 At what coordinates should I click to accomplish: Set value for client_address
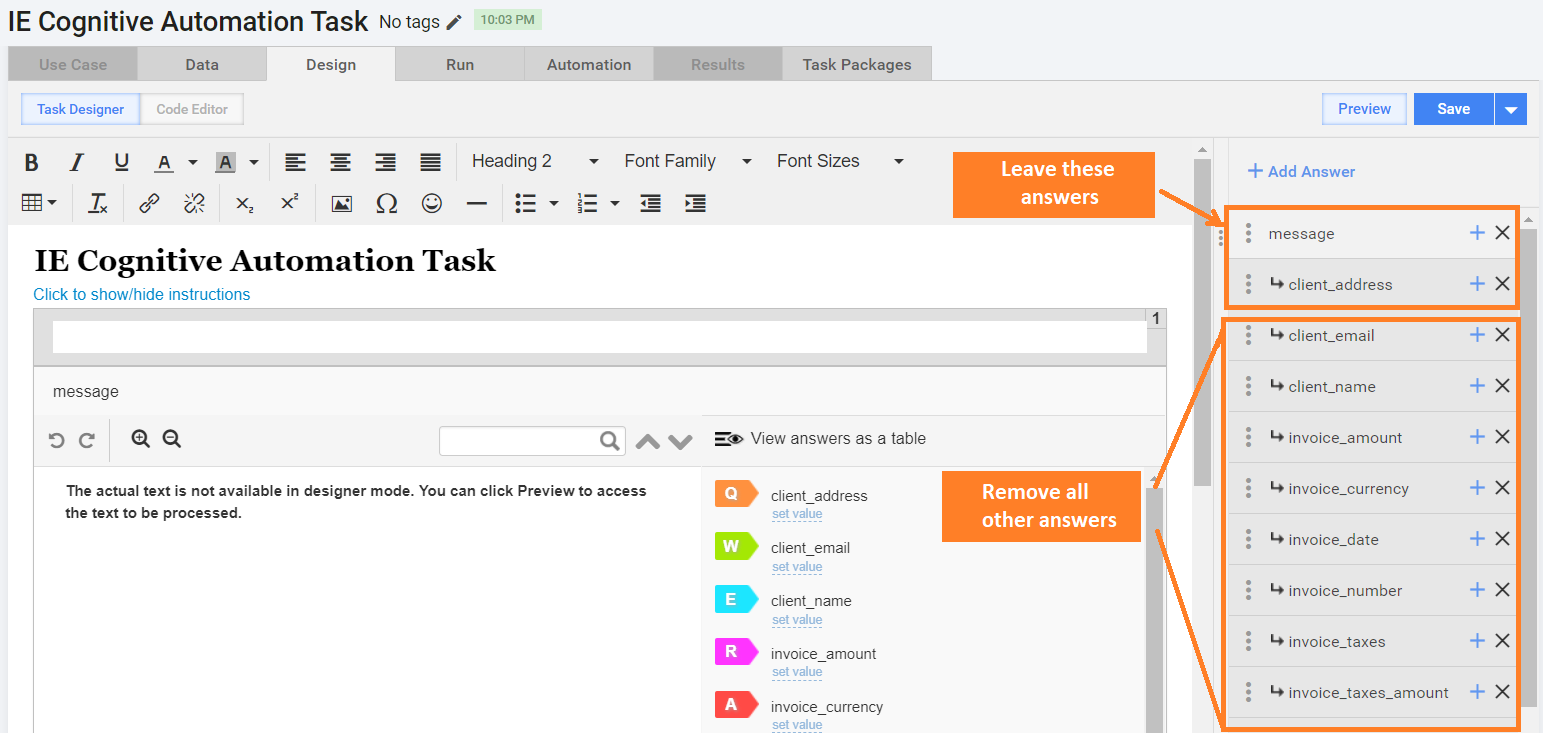point(797,514)
